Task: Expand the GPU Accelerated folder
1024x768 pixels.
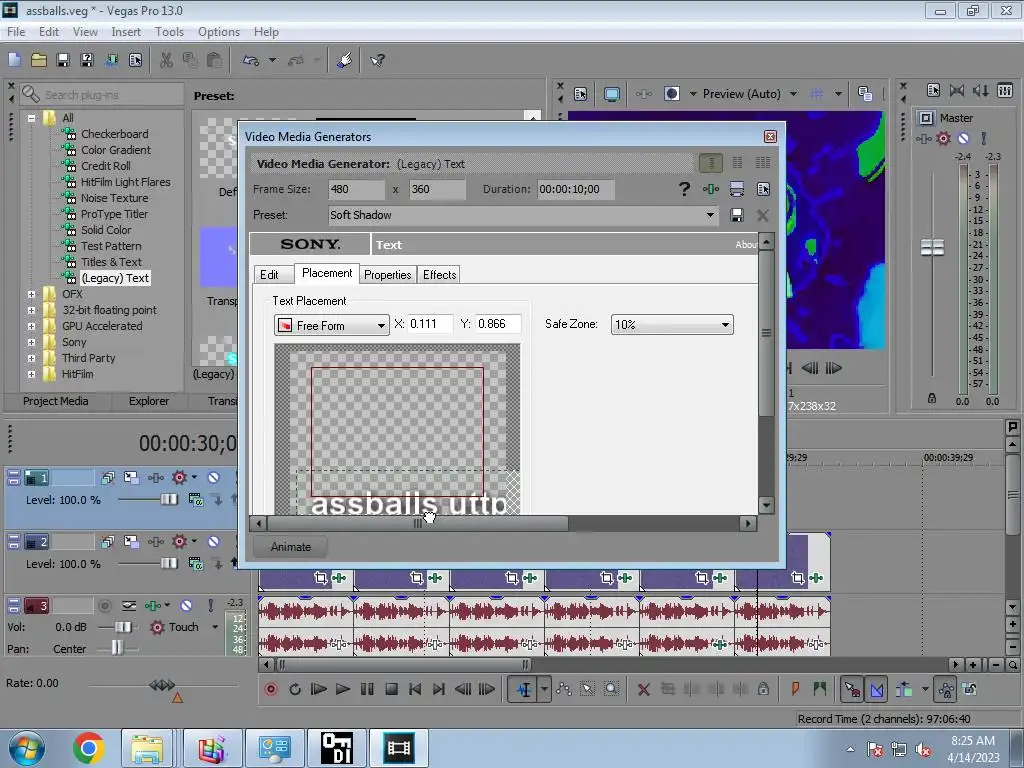Action: (31, 327)
